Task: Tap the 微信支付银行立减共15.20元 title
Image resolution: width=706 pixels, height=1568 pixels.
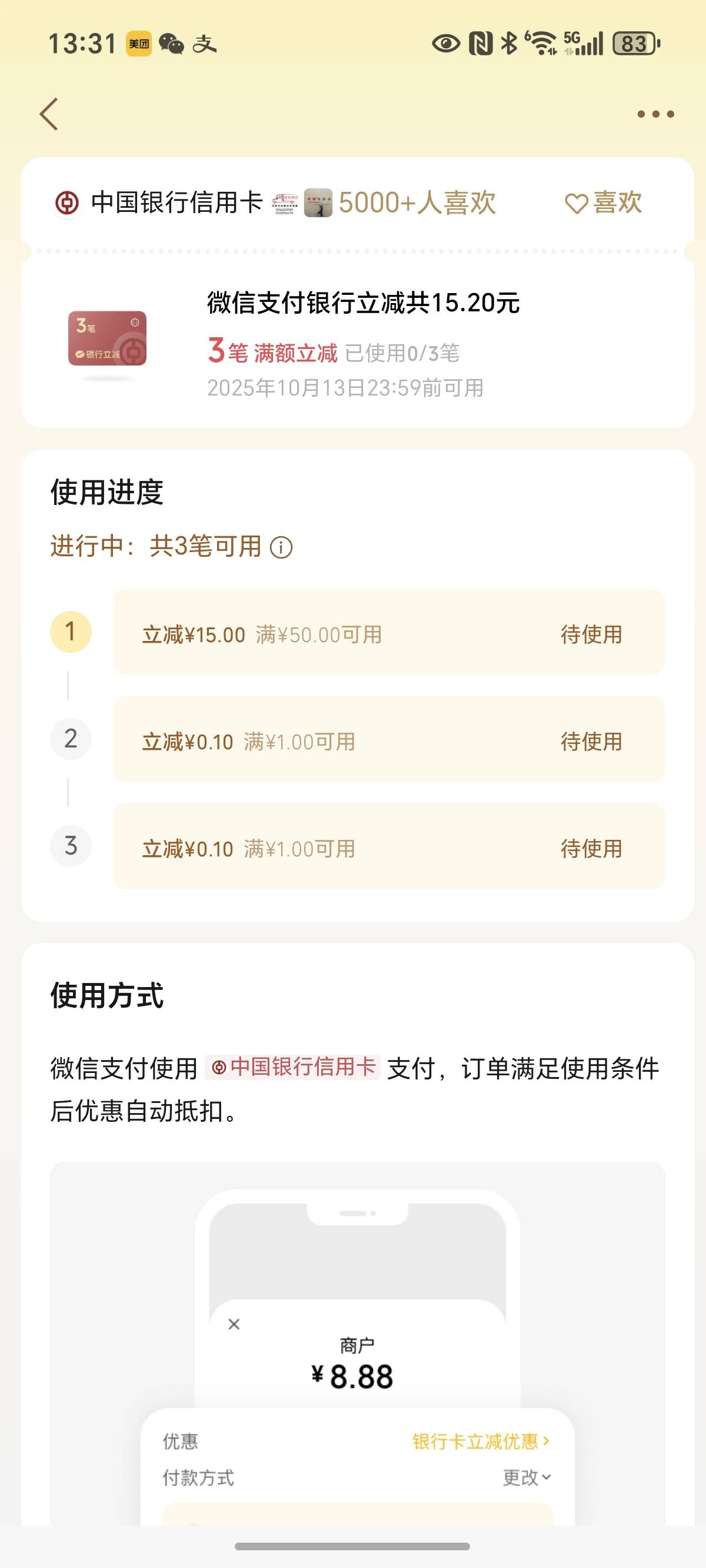Action: 364,303
